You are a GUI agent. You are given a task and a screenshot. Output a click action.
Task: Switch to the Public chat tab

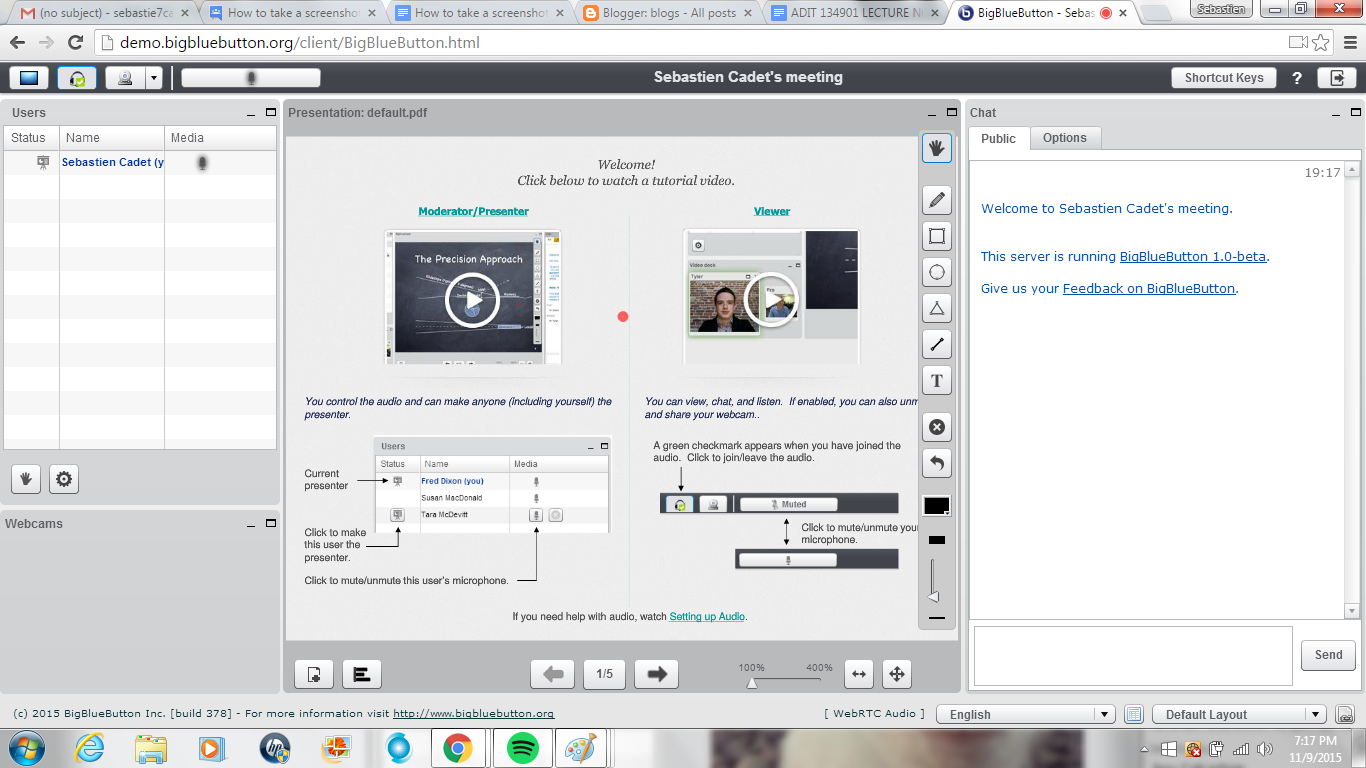pyautogui.click(x=998, y=139)
